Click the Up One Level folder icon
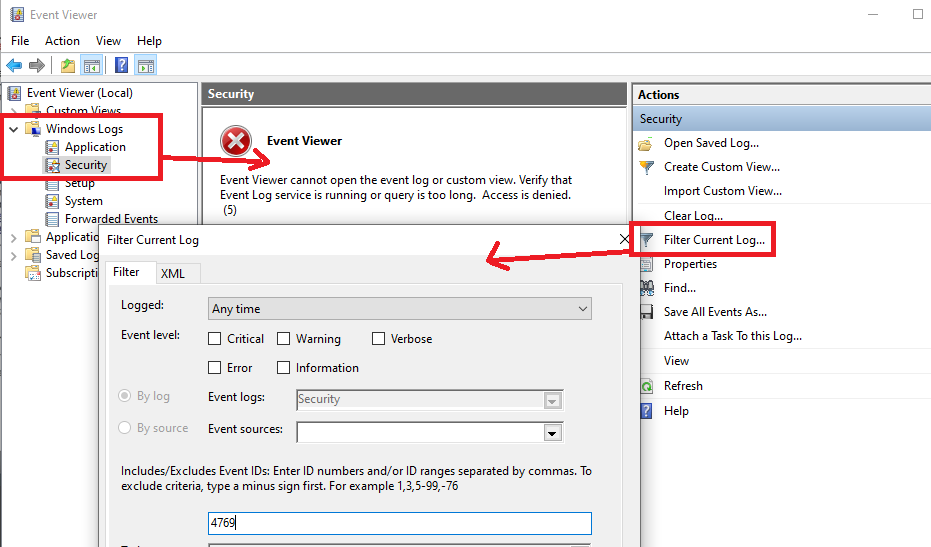Viewport: 931px width, 547px height. click(x=68, y=65)
